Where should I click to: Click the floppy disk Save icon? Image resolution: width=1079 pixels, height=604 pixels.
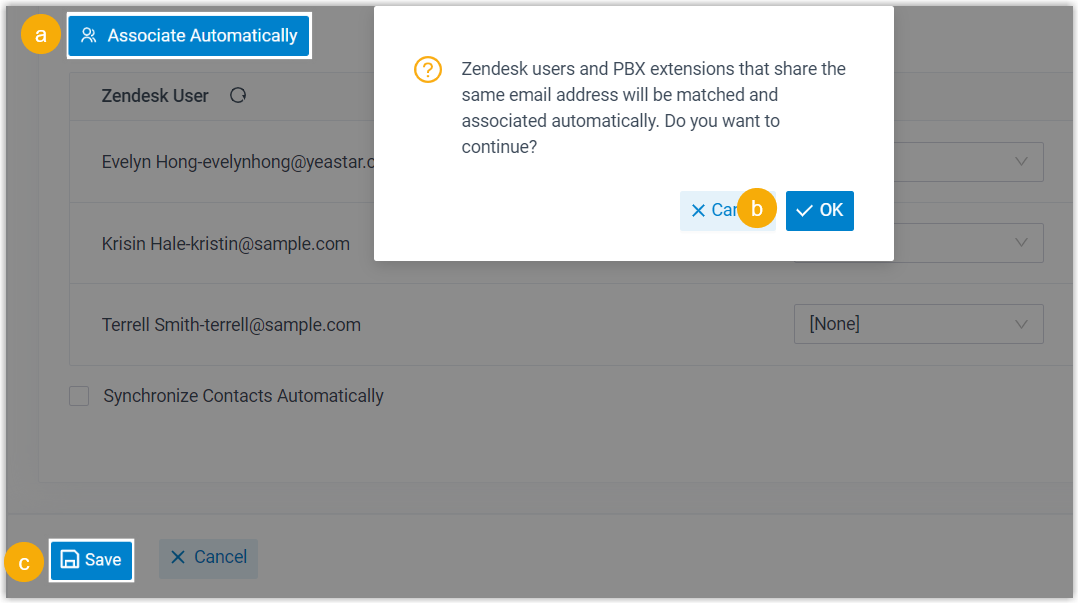[x=70, y=560]
